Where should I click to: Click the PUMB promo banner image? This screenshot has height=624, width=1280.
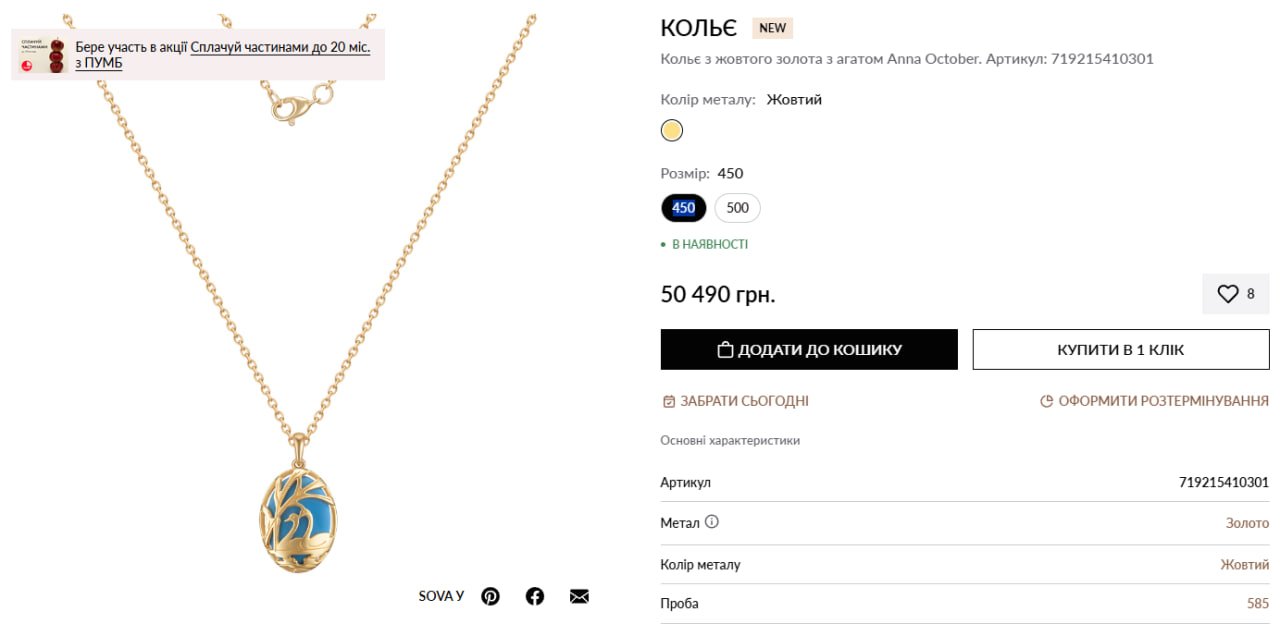[42, 55]
